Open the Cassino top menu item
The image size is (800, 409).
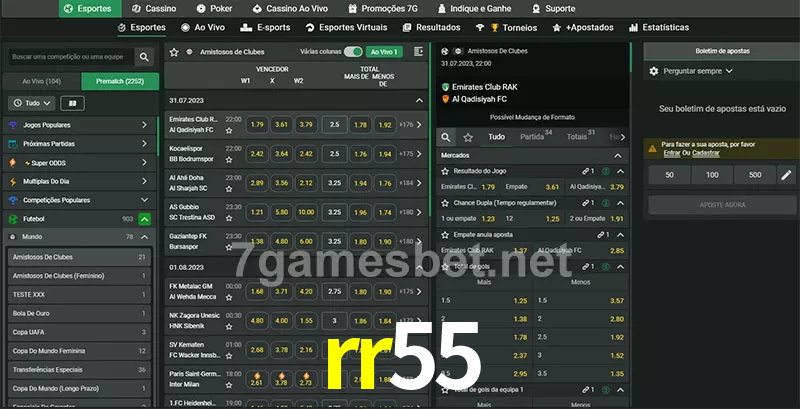[x=153, y=8]
